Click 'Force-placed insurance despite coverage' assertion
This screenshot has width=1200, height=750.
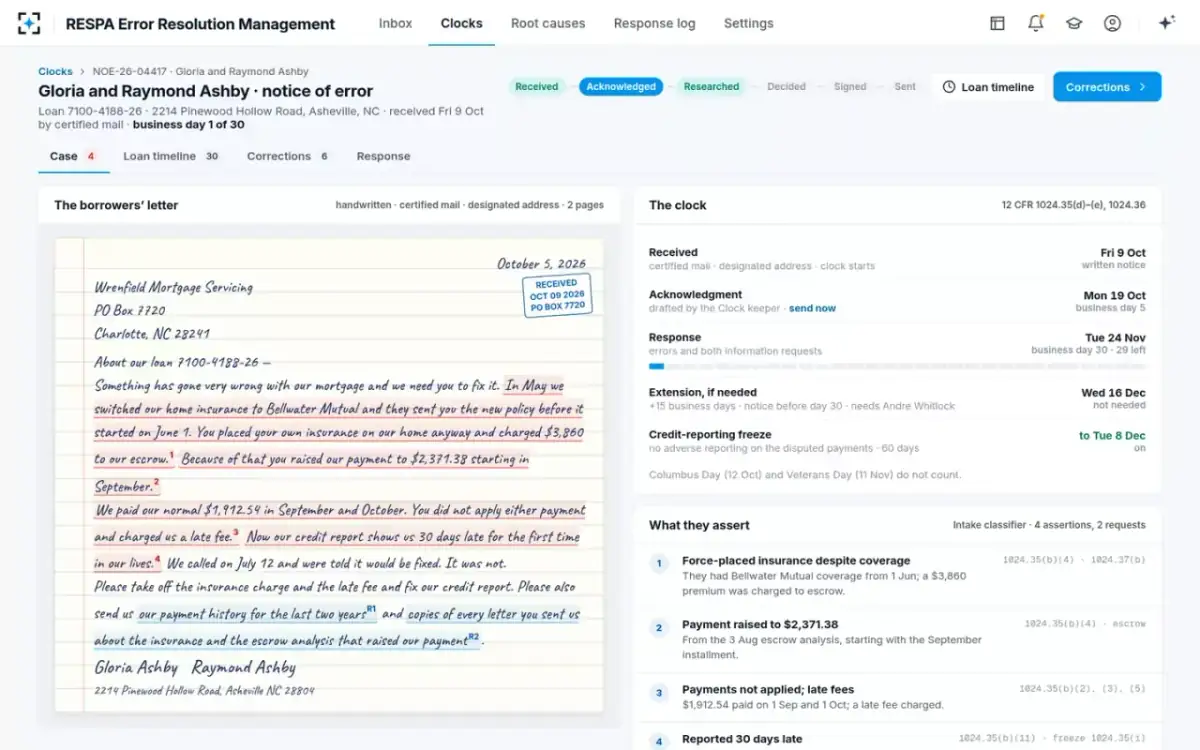point(795,561)
